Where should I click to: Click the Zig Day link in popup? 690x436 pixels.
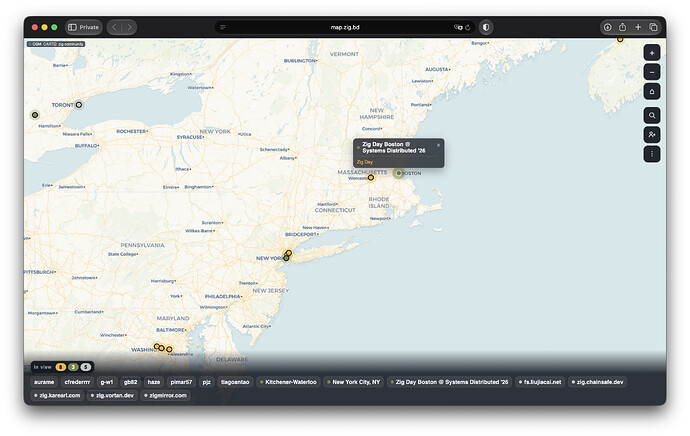365,162
